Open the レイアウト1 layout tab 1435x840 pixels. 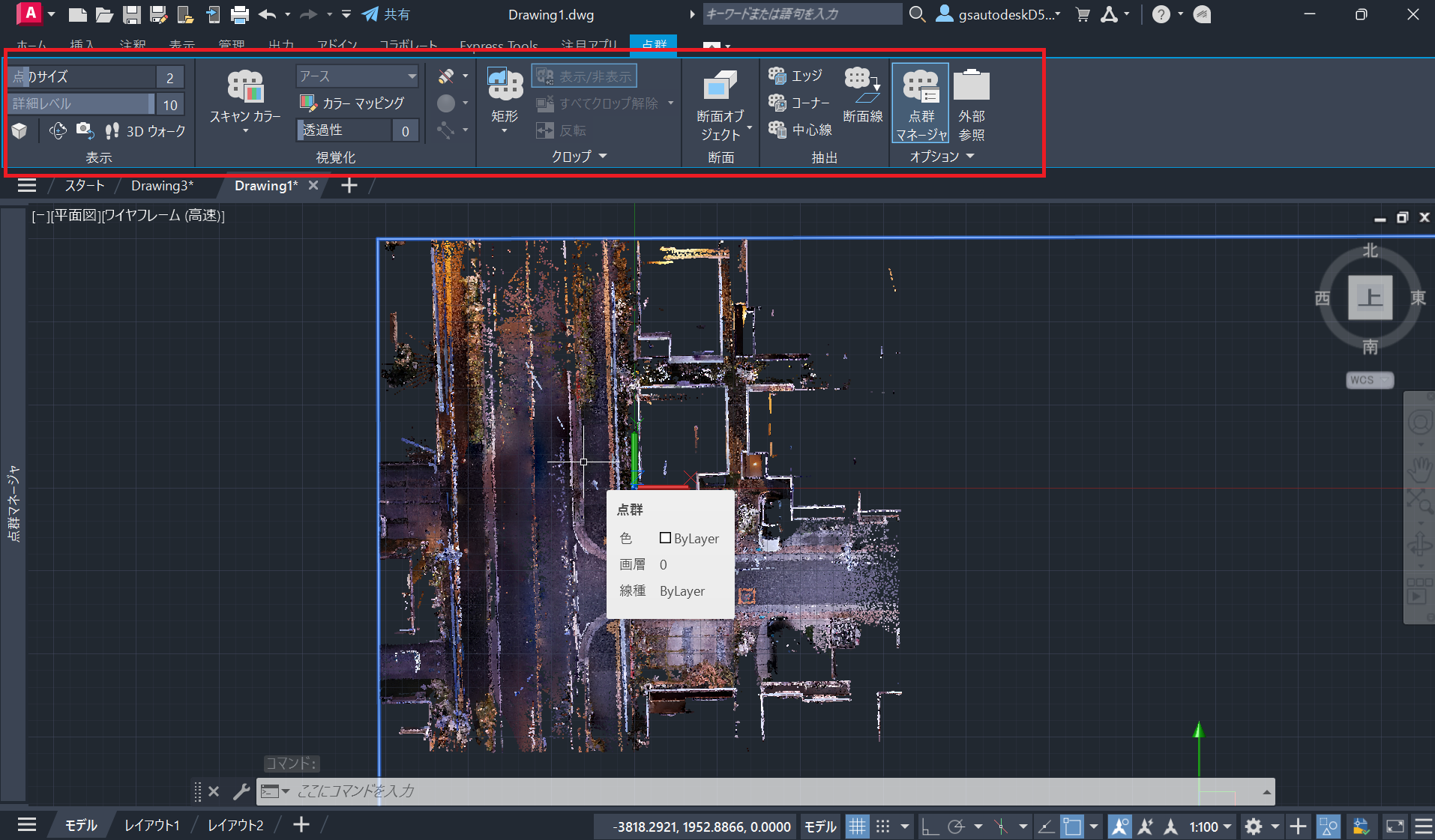tap(151, 825)
